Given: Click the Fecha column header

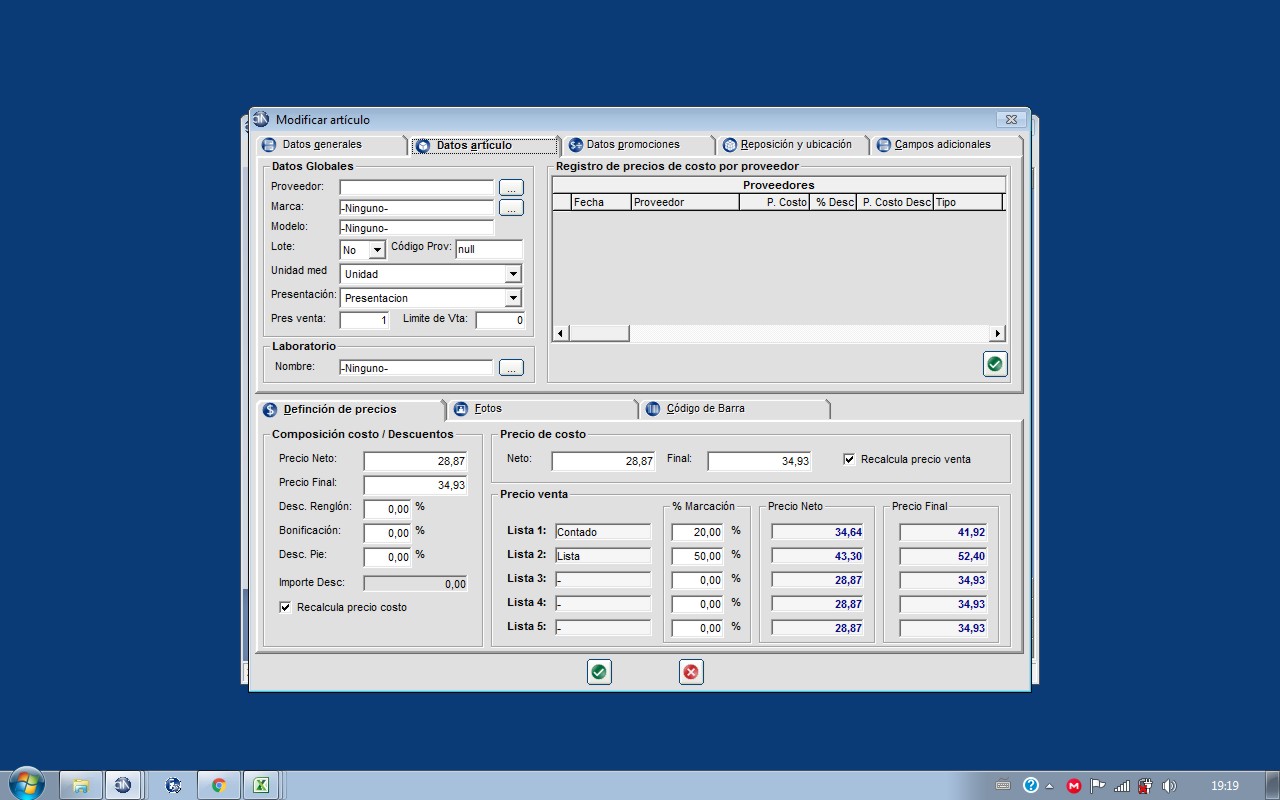Looking at the screenshot, I should (x=601, y=202).
